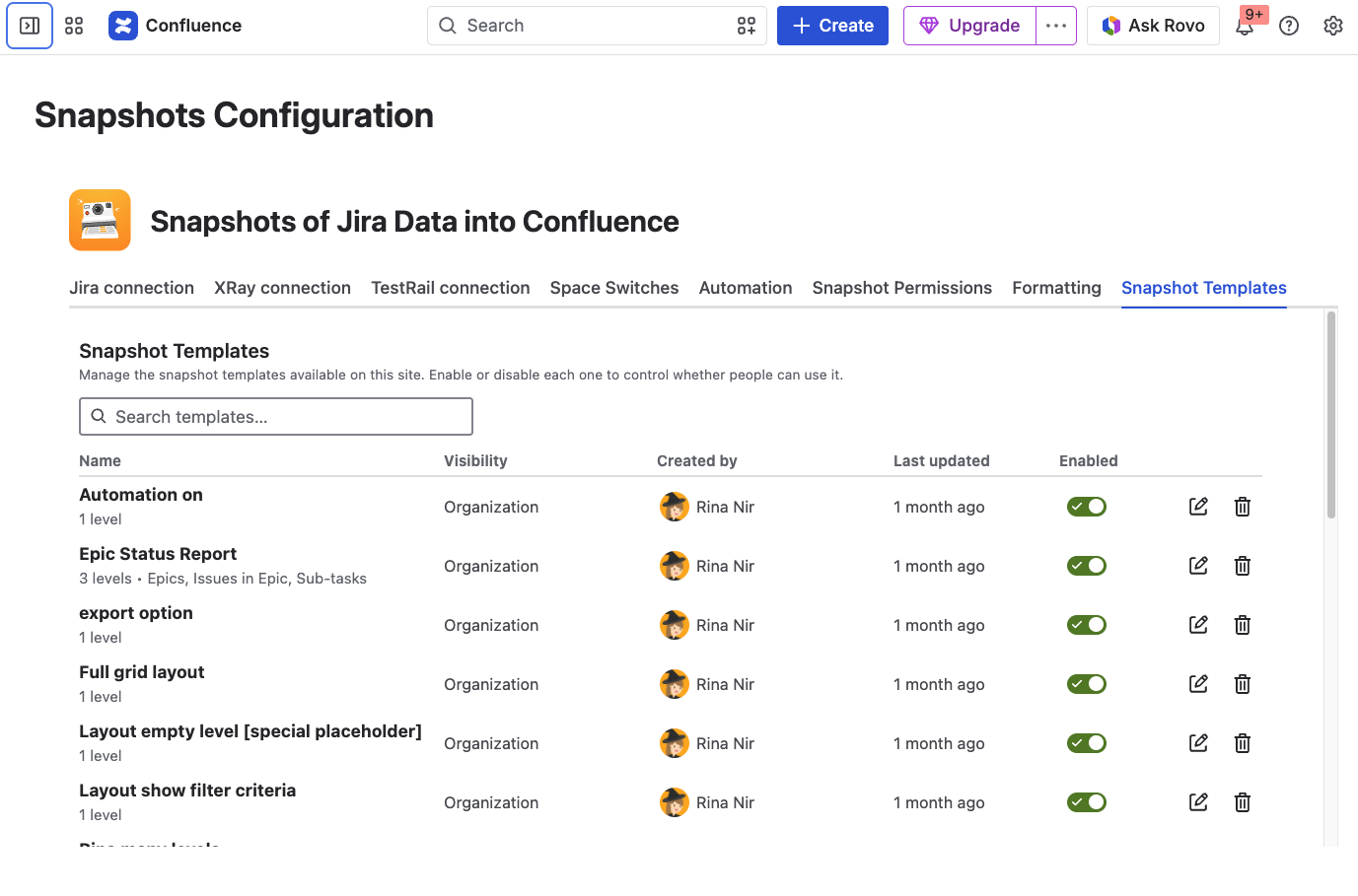Click the Upgrade button
The image size is (1358, 896).
point(969,26)
